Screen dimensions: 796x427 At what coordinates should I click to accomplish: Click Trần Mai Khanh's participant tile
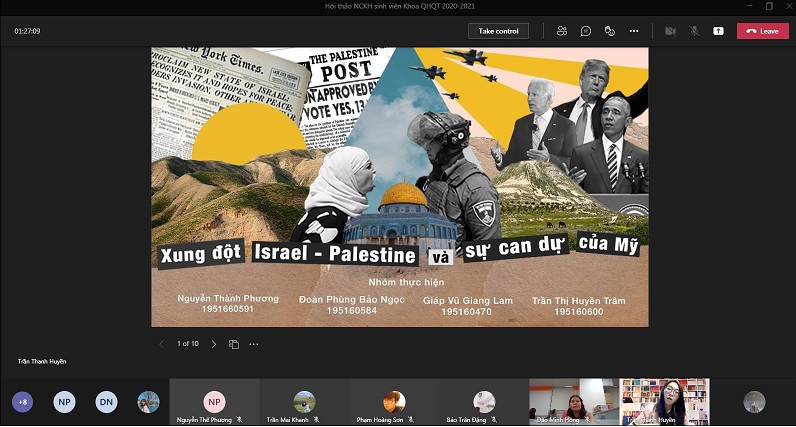point(304,402)
